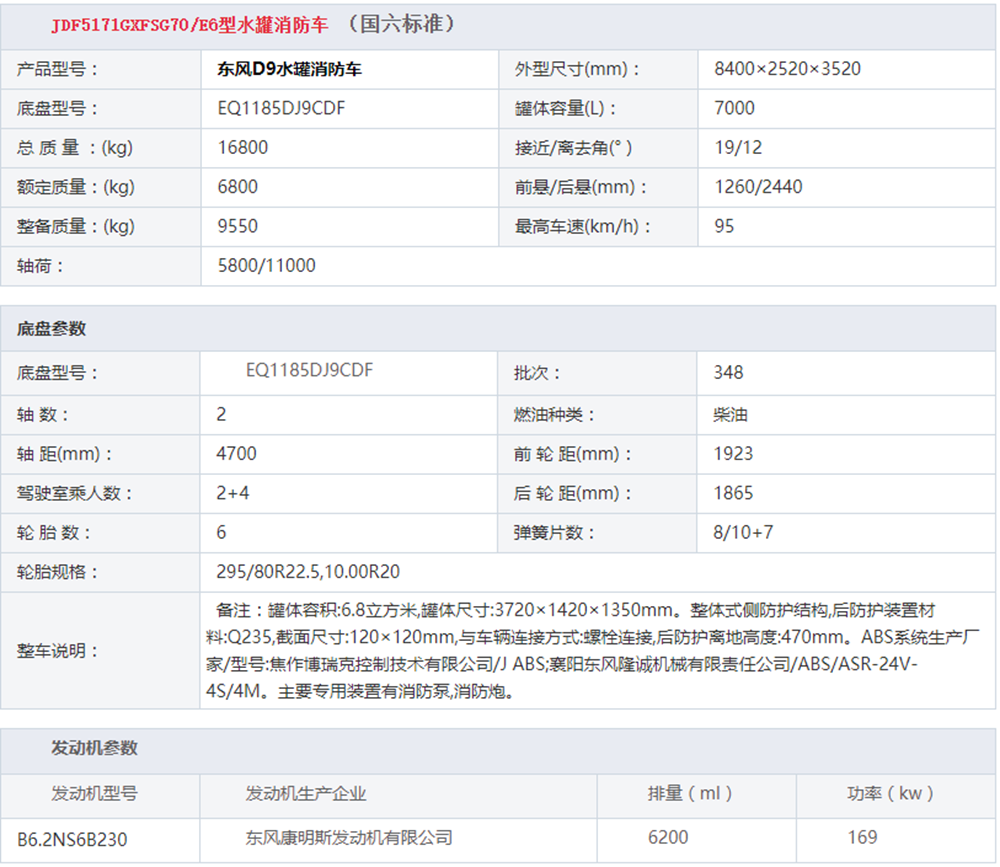The width and height of the screenshot is (1000, 867).
Task: Select the 外型尺寸(mm) label
Action: point(577,69)
